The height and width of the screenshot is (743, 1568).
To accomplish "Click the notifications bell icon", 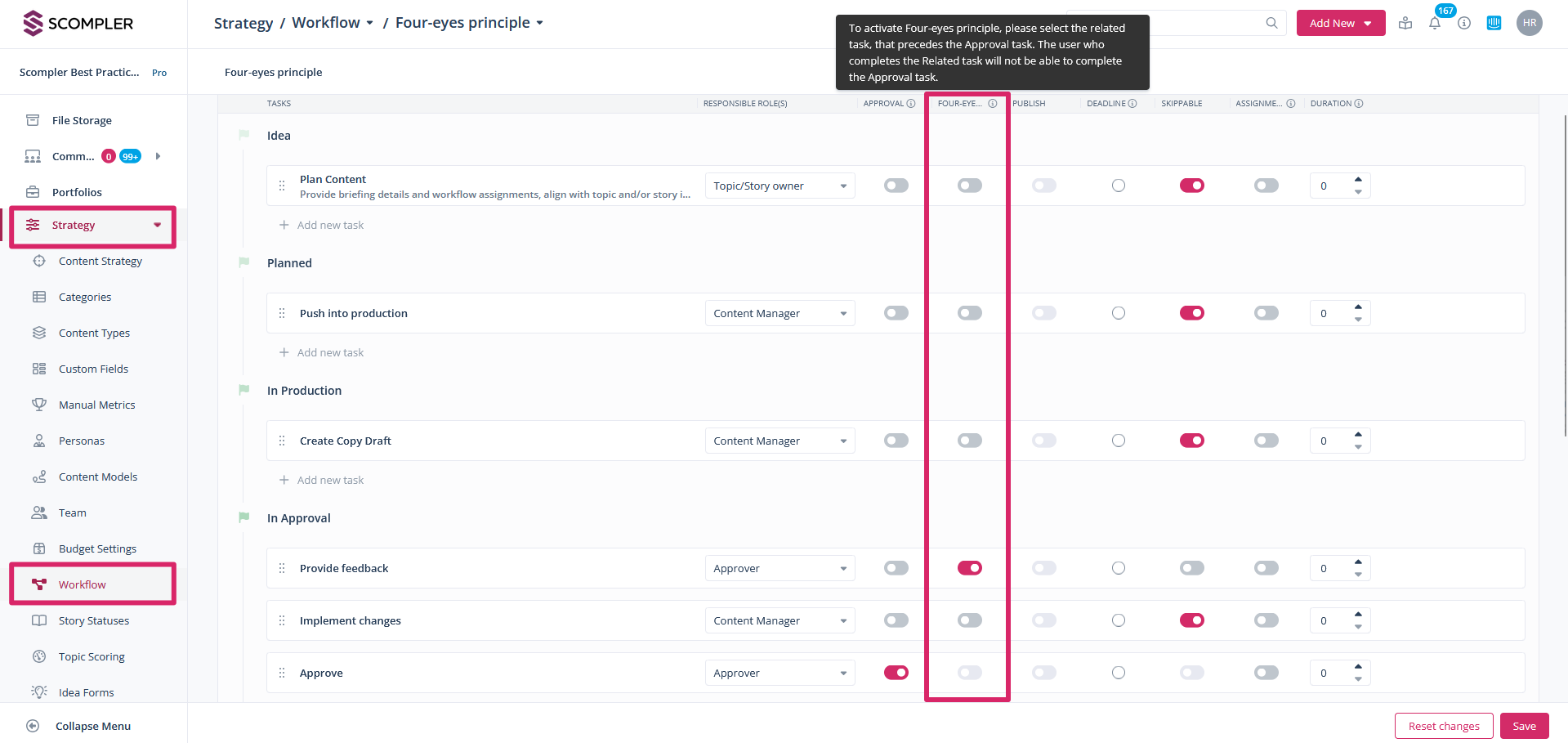I will click(1434, 24).
